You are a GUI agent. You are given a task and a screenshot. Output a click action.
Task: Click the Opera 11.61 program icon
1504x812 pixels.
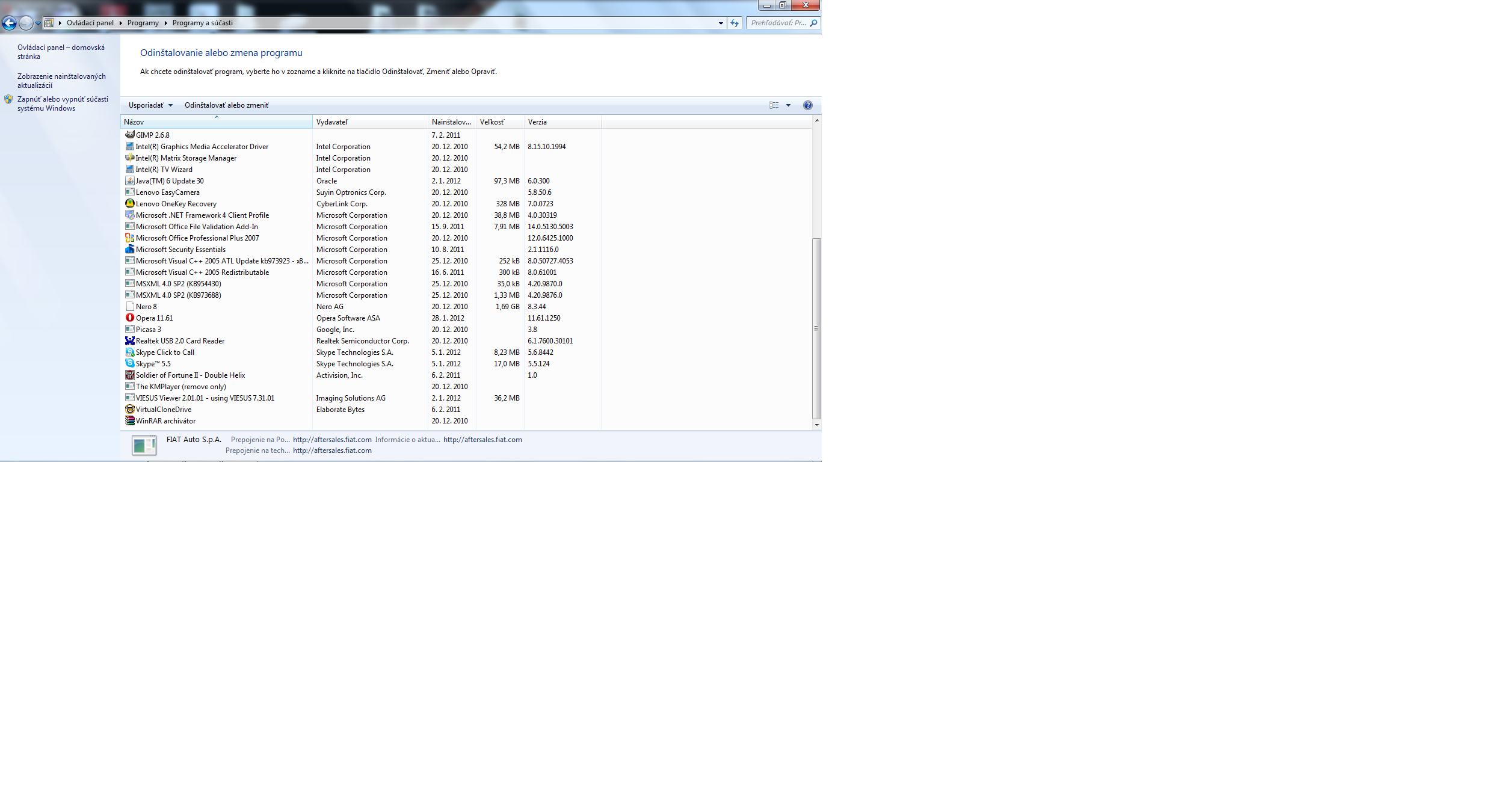pos(129,318)
